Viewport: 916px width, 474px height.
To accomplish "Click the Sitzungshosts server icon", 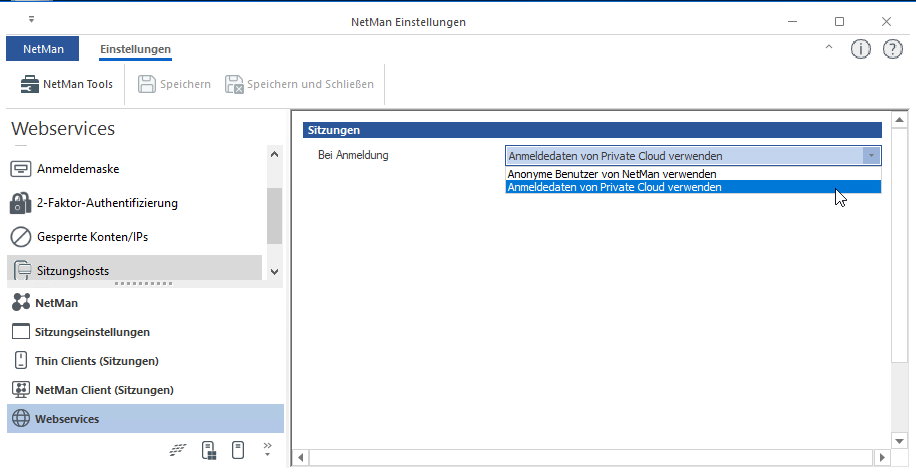I will 22,270.
